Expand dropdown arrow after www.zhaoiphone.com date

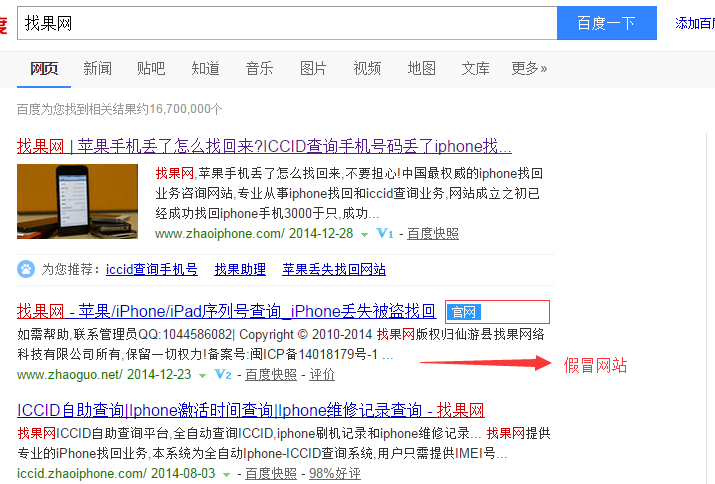364,234
